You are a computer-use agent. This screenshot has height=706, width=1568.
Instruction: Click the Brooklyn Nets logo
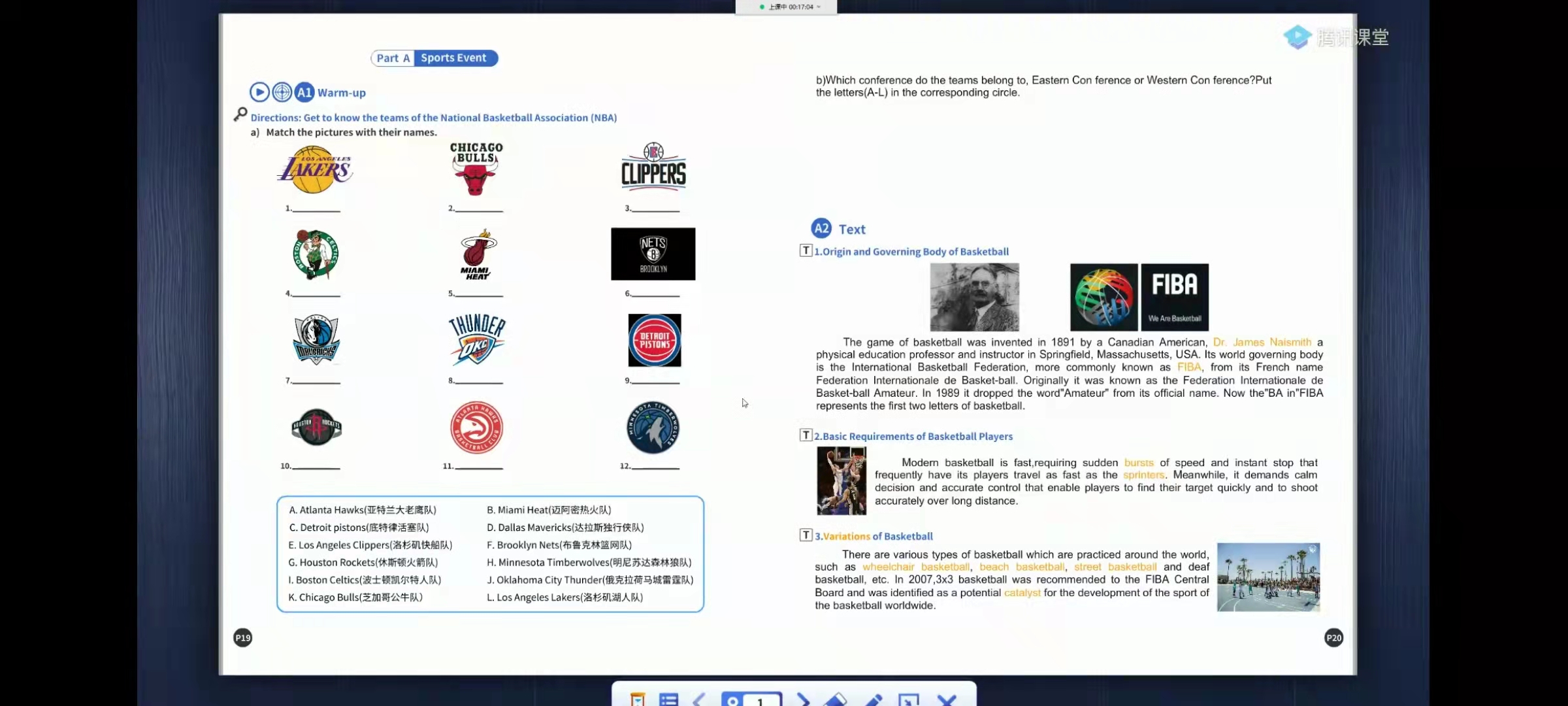pyautogui.click(x=653, y=254)
